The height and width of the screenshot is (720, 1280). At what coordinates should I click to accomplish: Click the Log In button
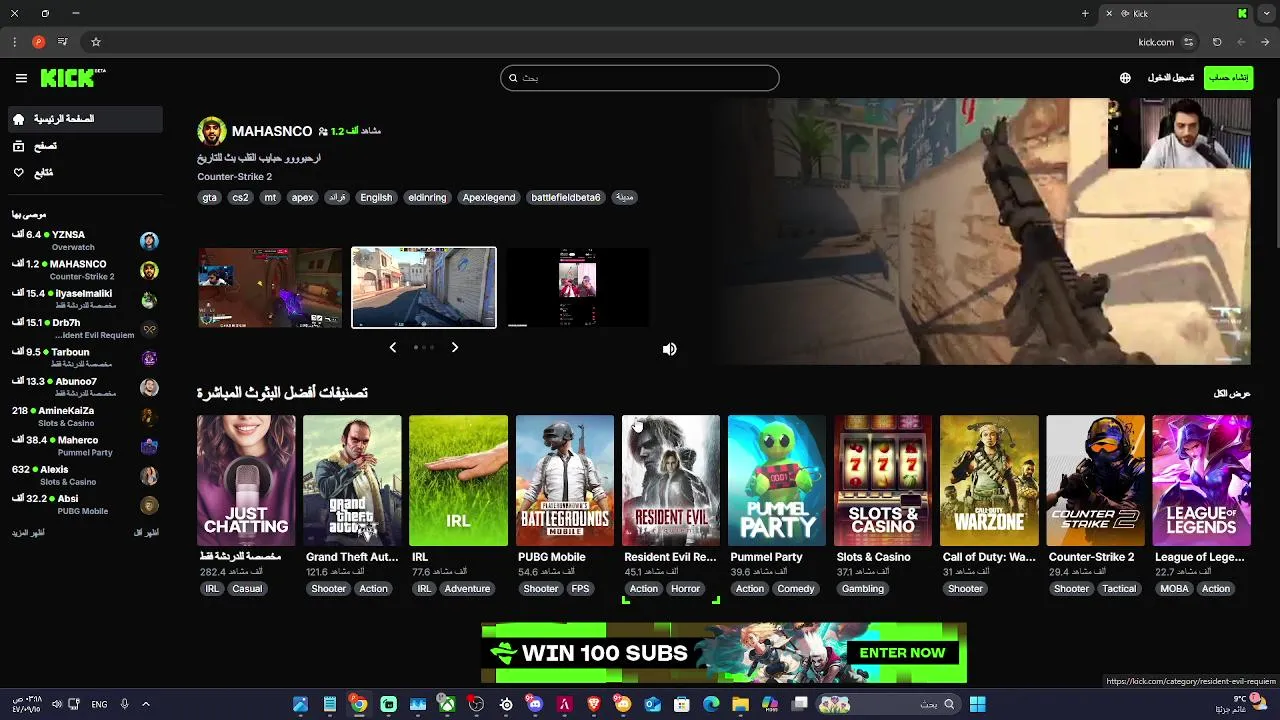click(1170, 78)
